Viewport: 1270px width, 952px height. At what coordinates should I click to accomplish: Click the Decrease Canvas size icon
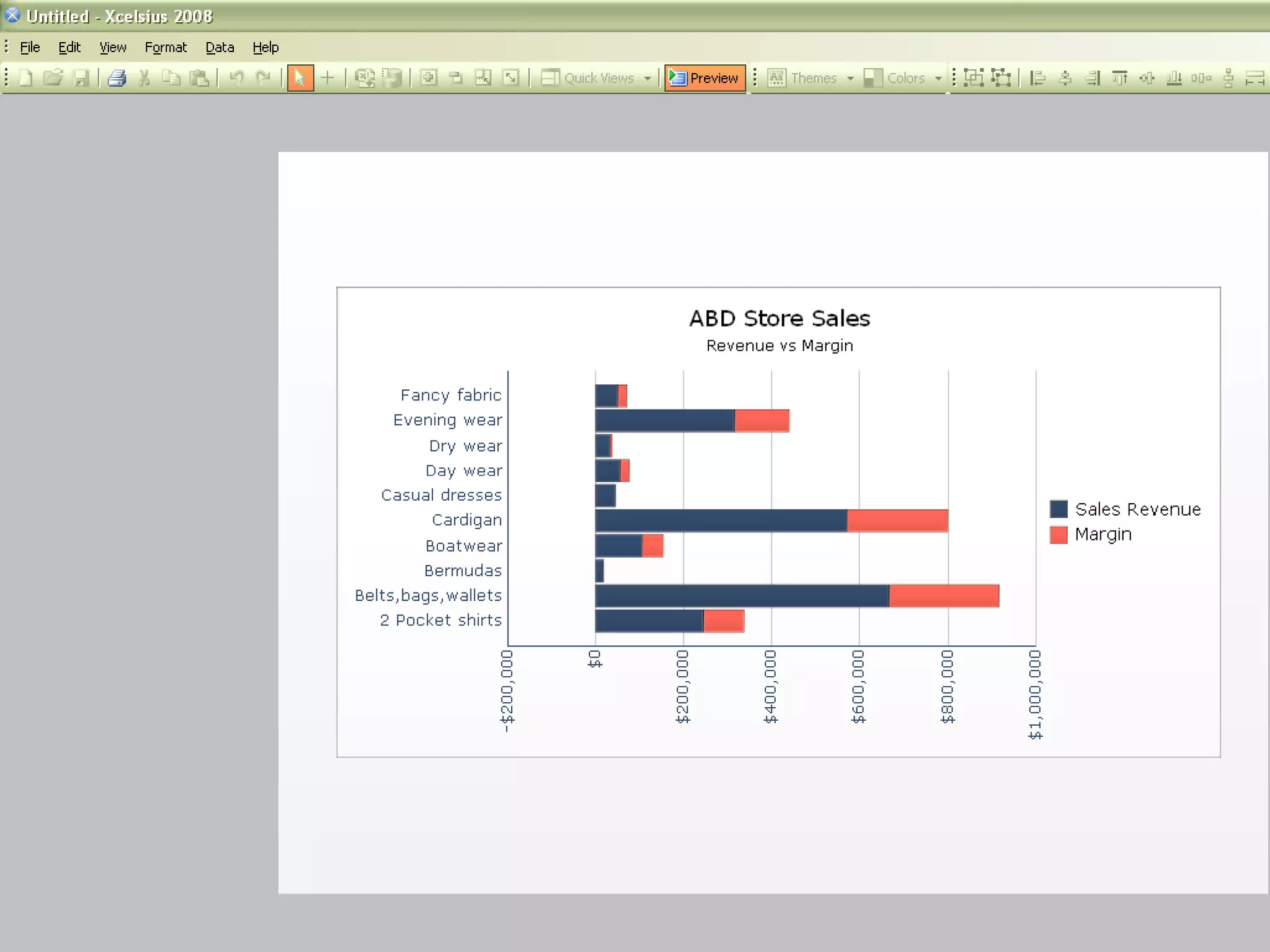456,78
